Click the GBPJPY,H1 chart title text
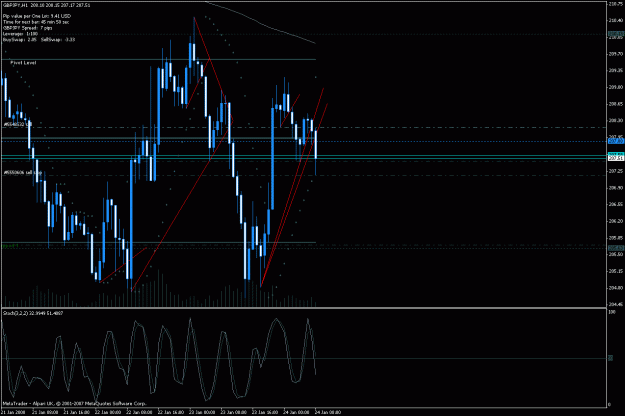The height and width of the screenshot is (416, 625). [47, 5]
